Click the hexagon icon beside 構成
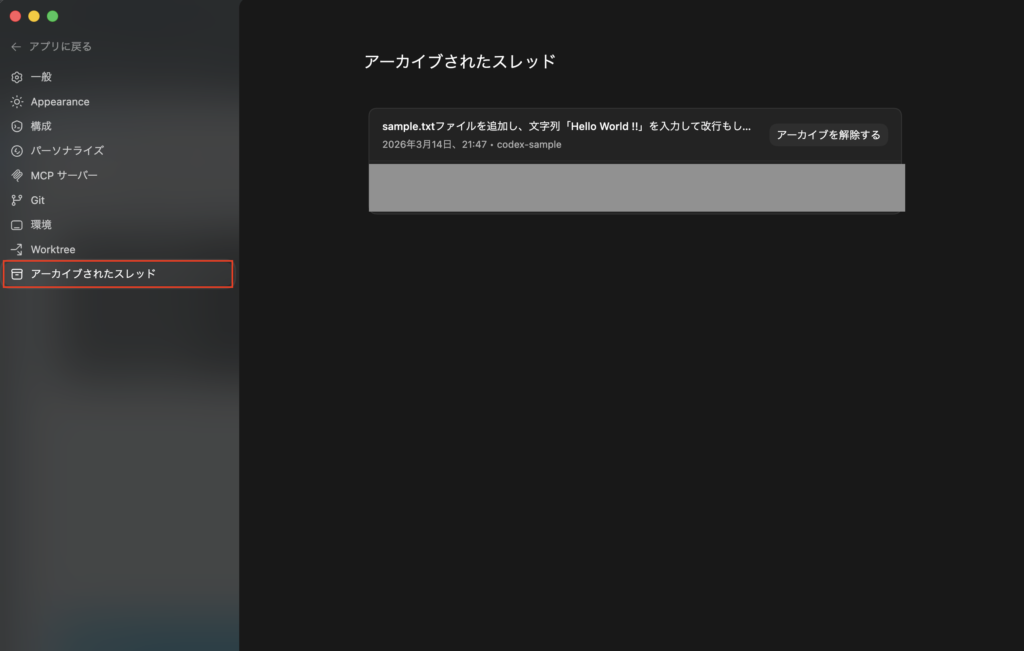Image resolution: width=1024 pixels, height=651 pixels. (x=16, y=126)
